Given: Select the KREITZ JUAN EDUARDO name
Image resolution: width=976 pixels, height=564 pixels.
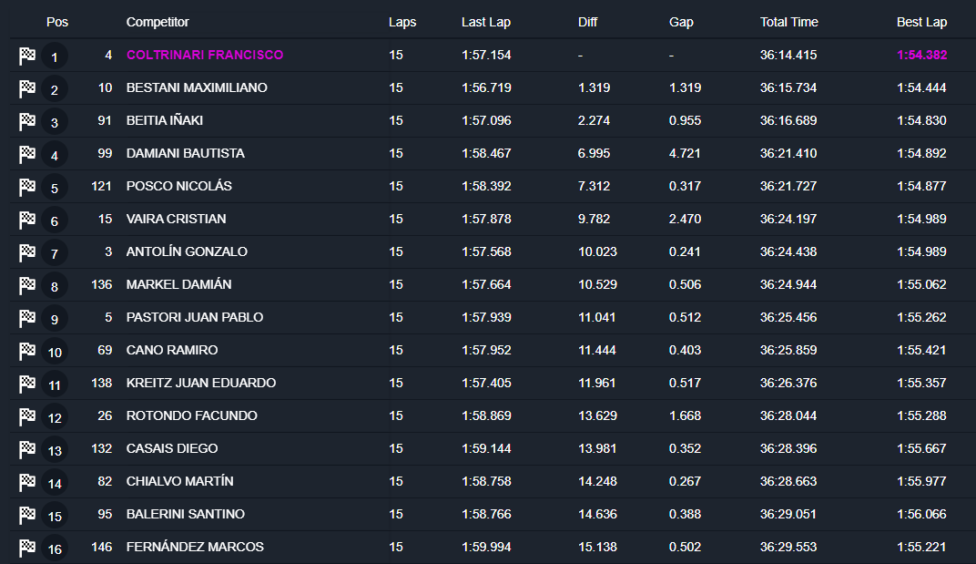Looking at the screenshot, I should (201, 383).
